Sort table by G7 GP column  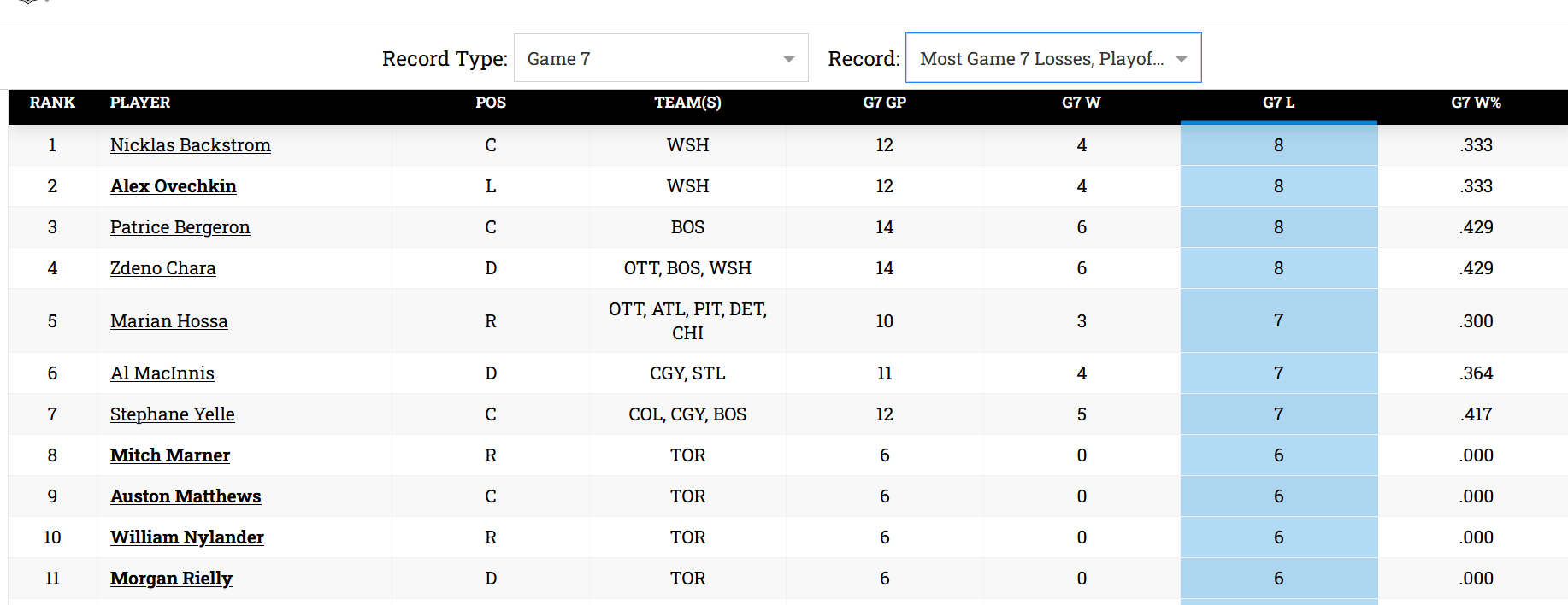click(x=884, y=103)
